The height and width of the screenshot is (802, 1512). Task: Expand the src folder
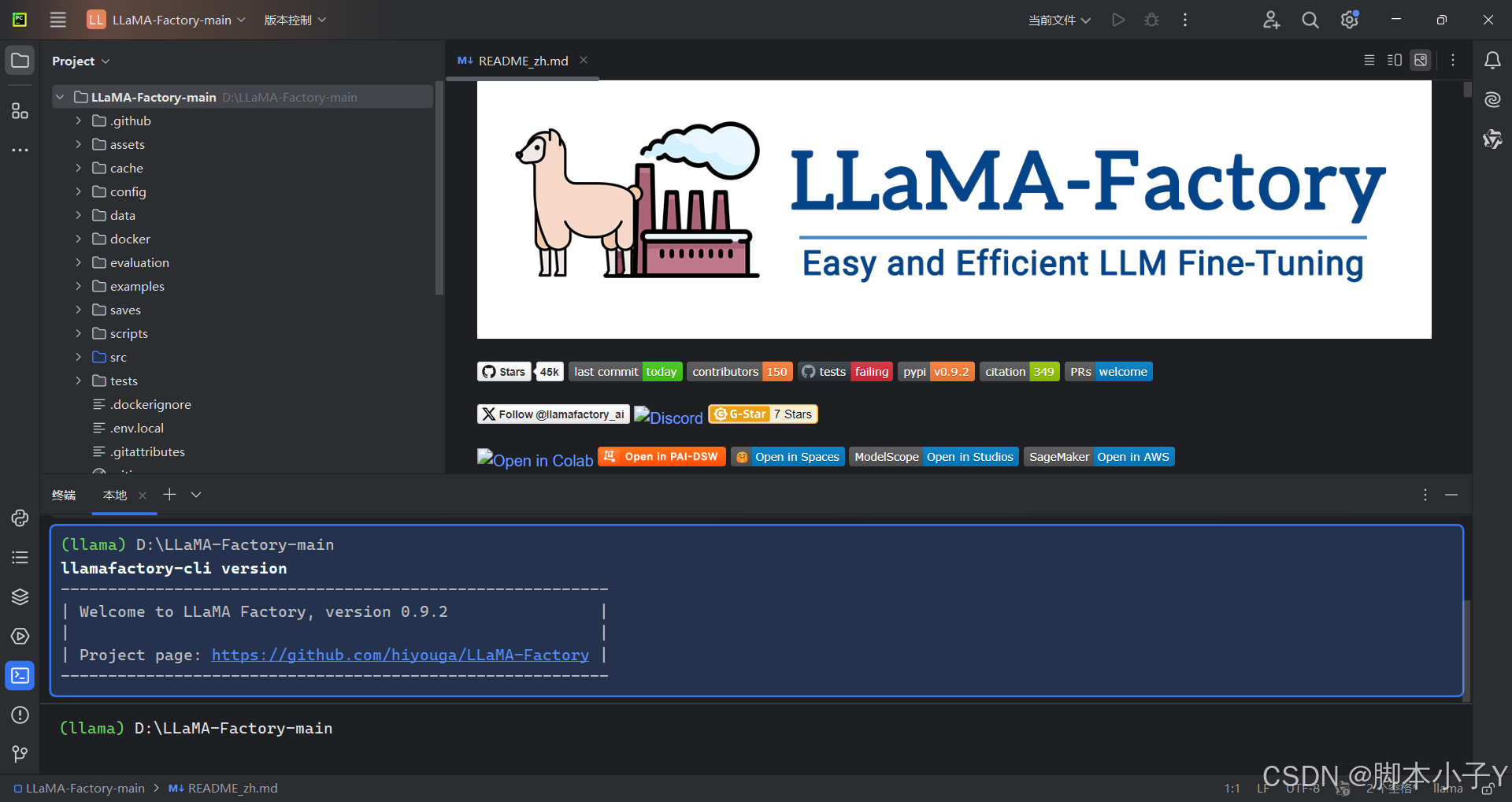tap(78, 357)
